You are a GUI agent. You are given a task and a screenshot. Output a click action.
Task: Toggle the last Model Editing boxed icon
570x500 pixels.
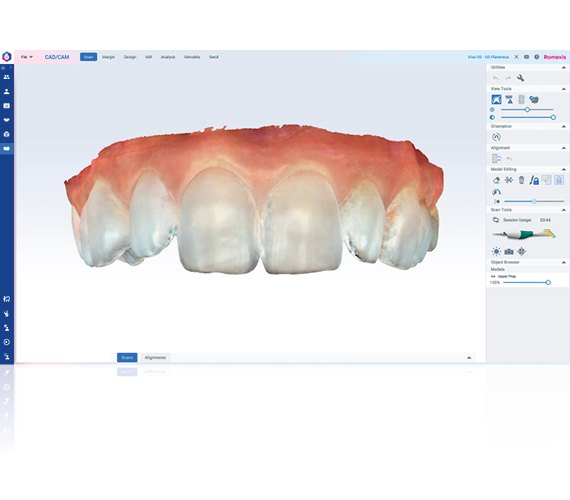coord(559,180)
